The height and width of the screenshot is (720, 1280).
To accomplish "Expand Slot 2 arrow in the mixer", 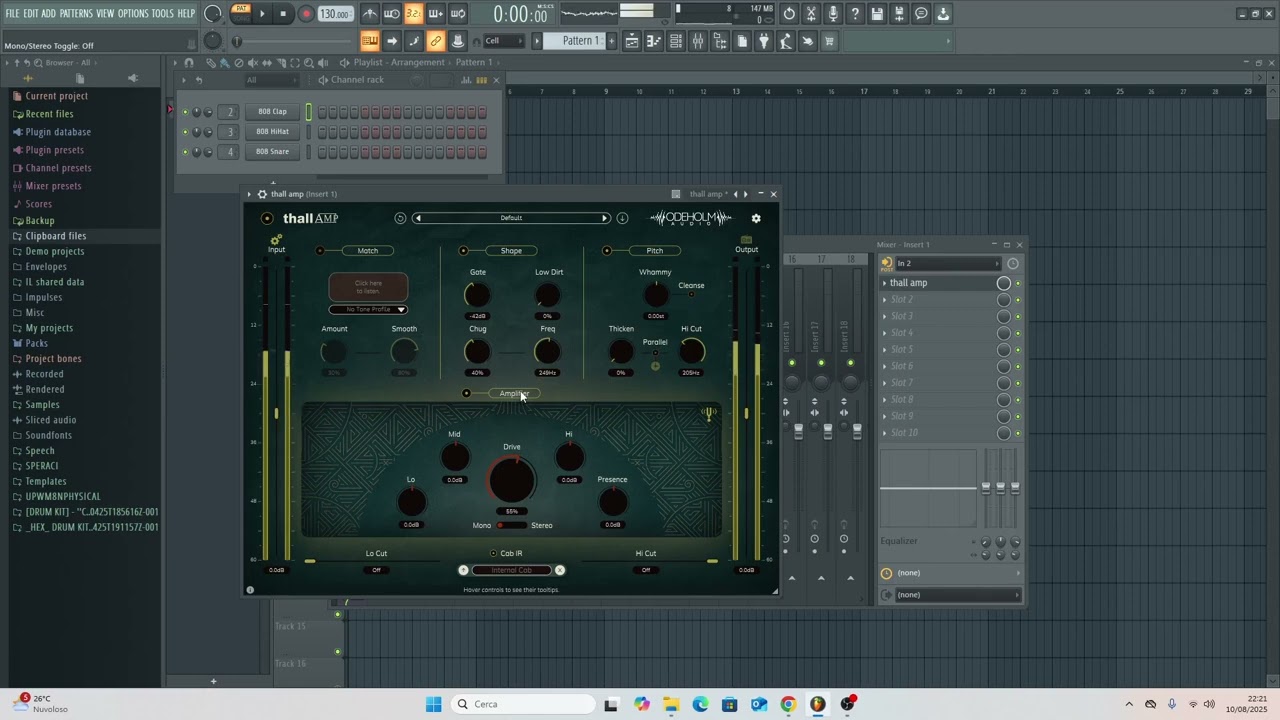I will [x=885, y=299].
